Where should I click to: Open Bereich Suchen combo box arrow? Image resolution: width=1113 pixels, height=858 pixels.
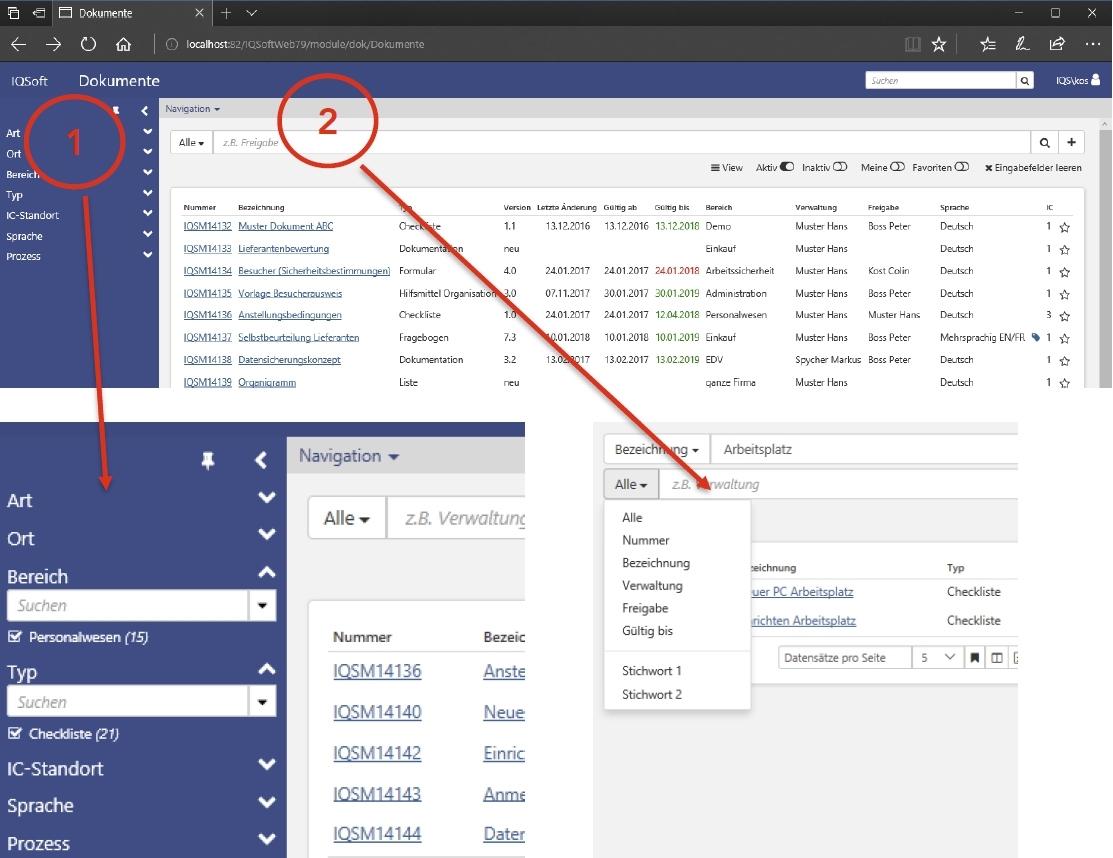click(x=262, y=606)
